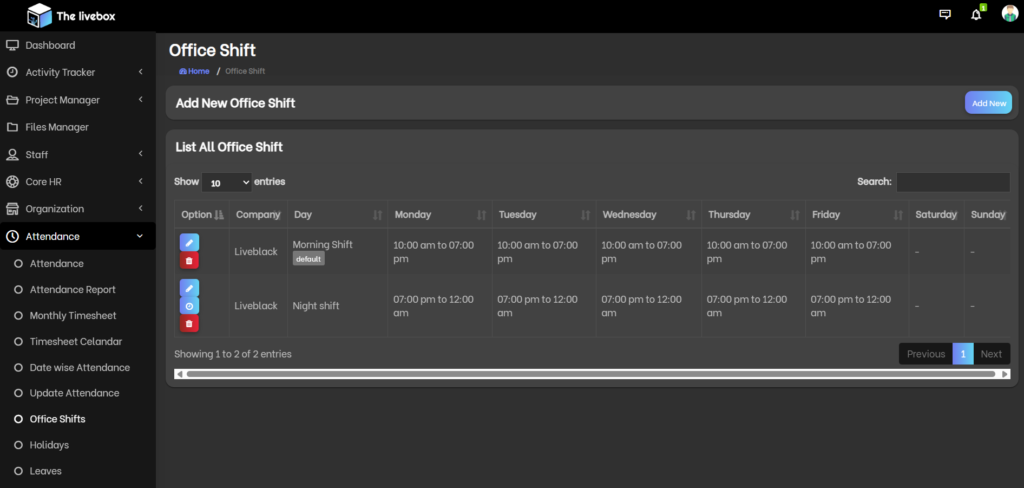The height and width of the screenshot is (488, 1024).
Task: Click the edit pencil for Morning Shift
Action: (189, 242)
